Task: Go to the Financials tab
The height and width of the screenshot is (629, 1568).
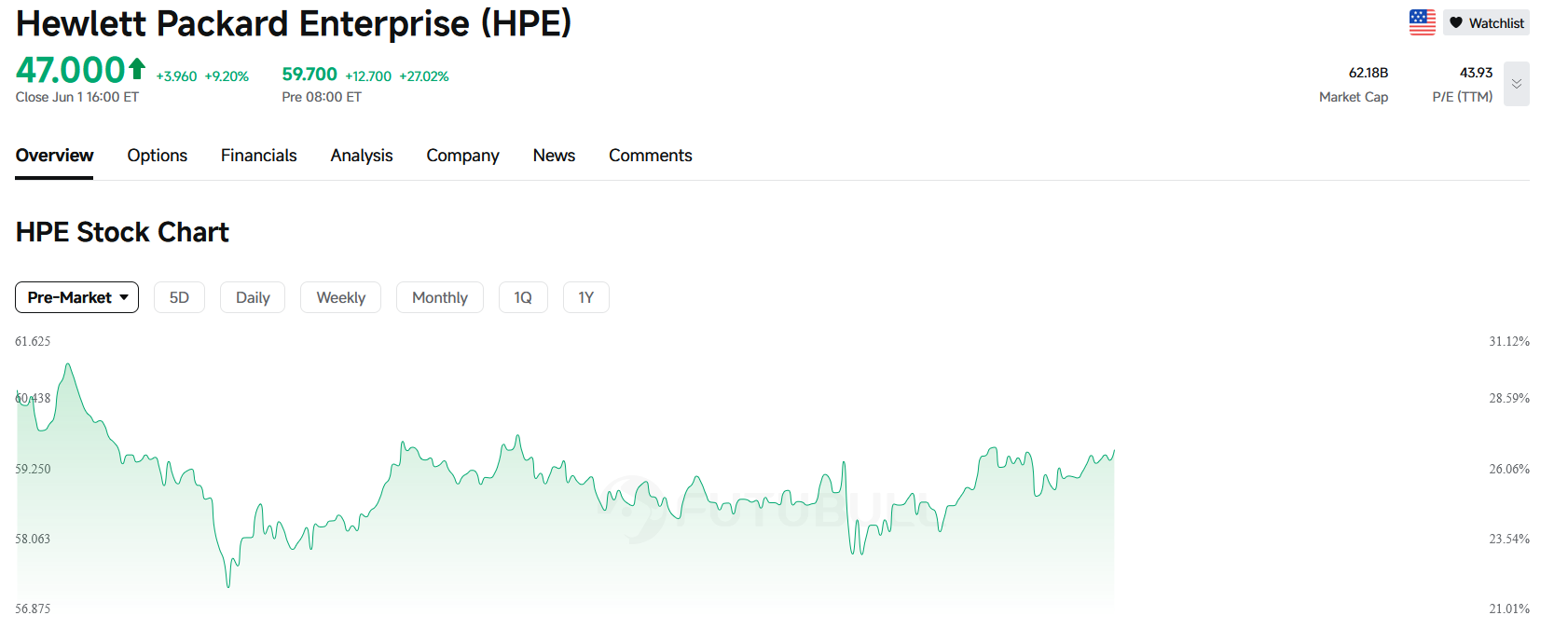Action: pos(259,156)
